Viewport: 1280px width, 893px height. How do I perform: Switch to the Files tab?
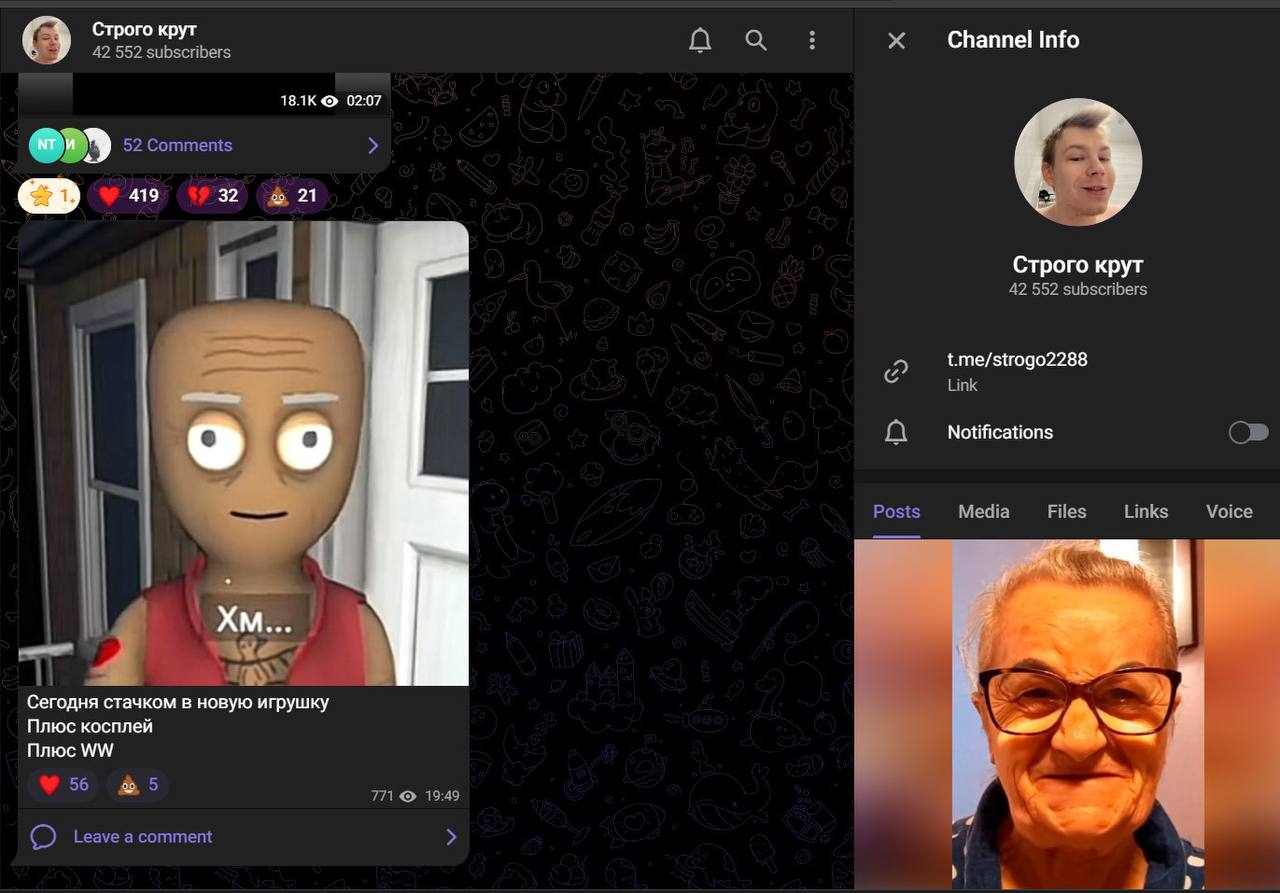pyautogui.click(x=1067, y=511)
